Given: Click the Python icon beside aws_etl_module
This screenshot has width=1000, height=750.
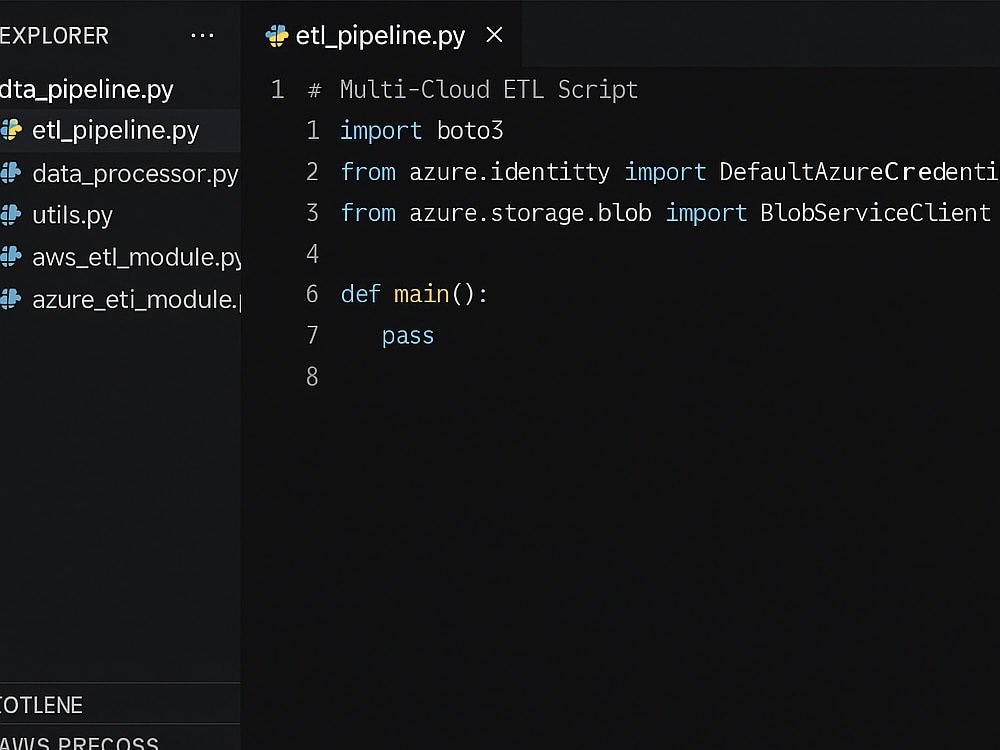Looking at the screenshot, I should pos(11,256).
